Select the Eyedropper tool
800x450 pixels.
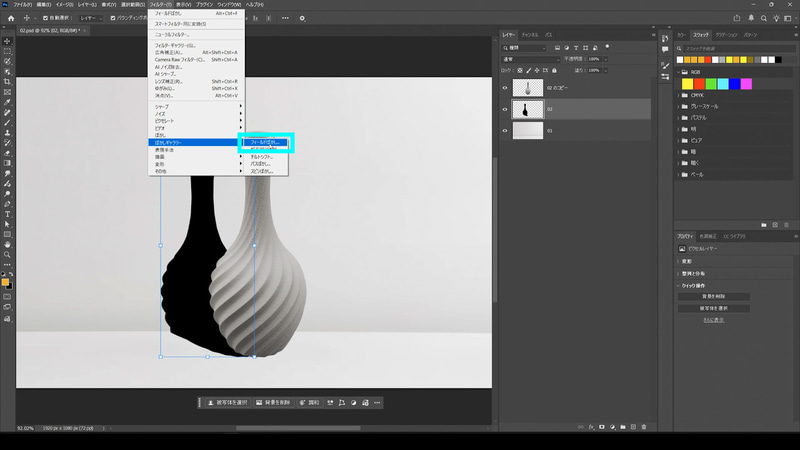(x=7, y=102)
